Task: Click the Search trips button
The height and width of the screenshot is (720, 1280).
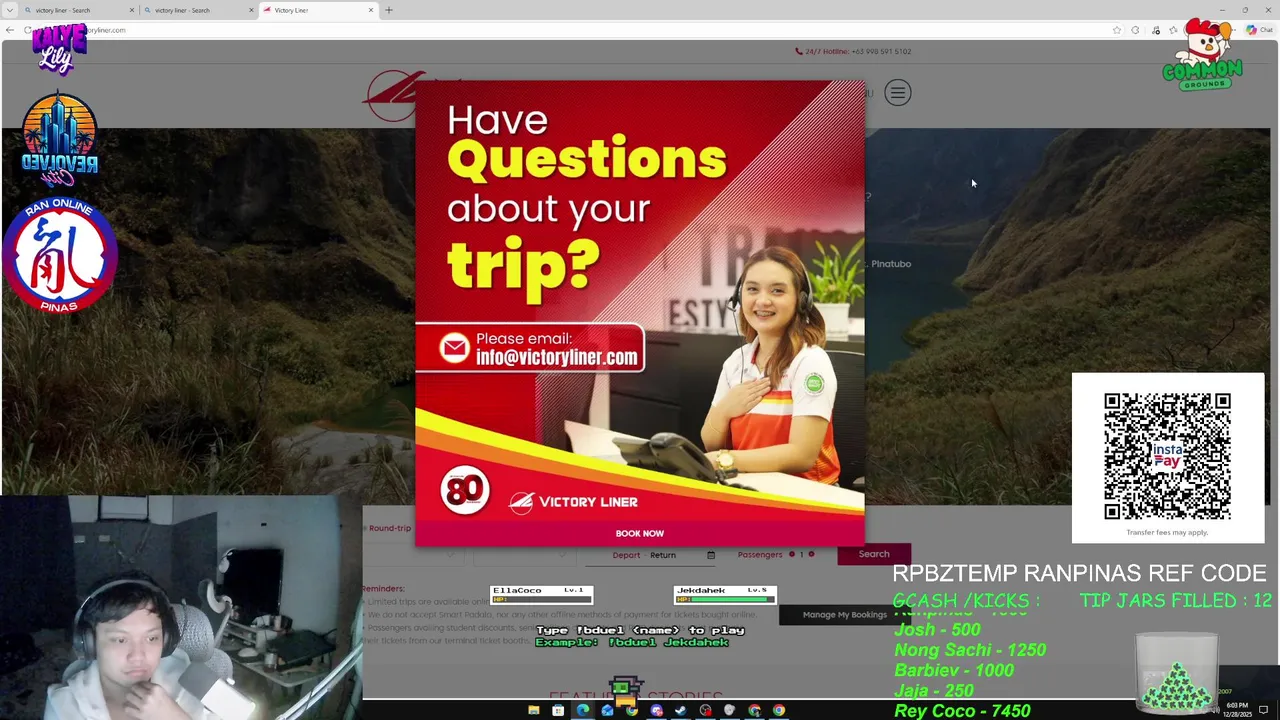Action: pyautogui.click(x=874, y=554)
